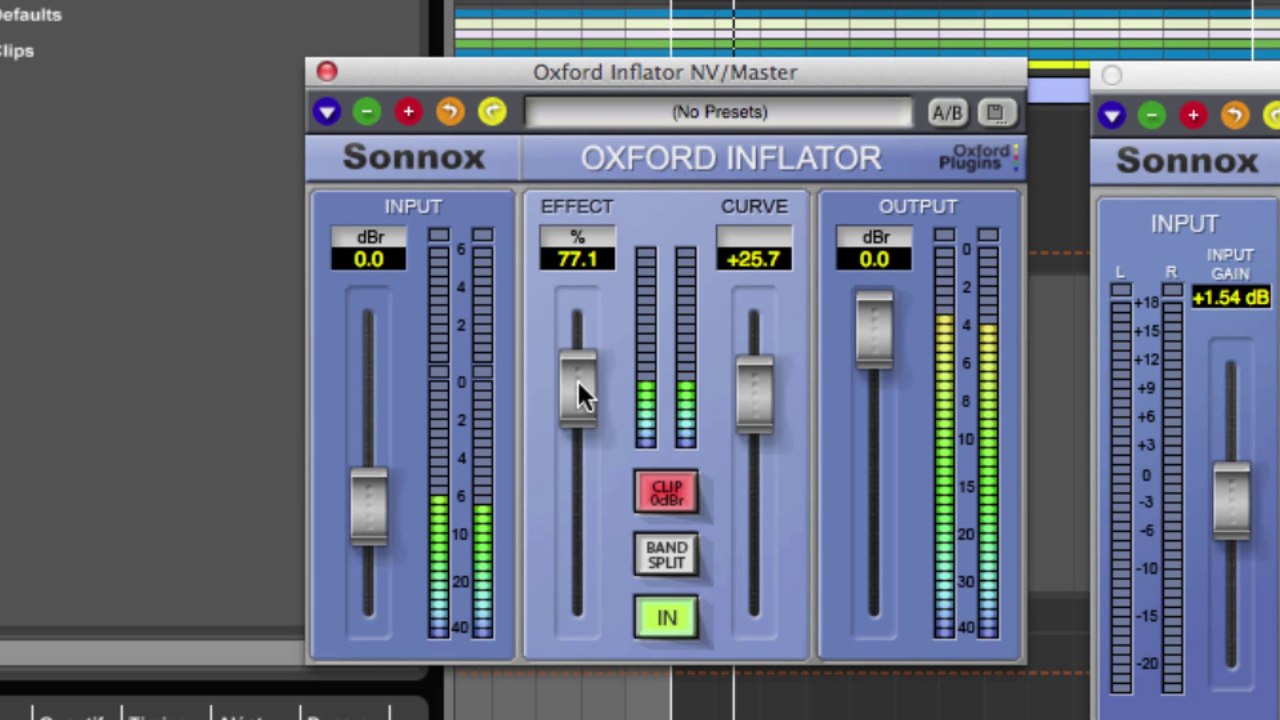The width and height of the screenshot is (1280, 720).
Task: Click the OXFORD INFLATOR title text
Action: pyautogui.click(x=731, y=158)
